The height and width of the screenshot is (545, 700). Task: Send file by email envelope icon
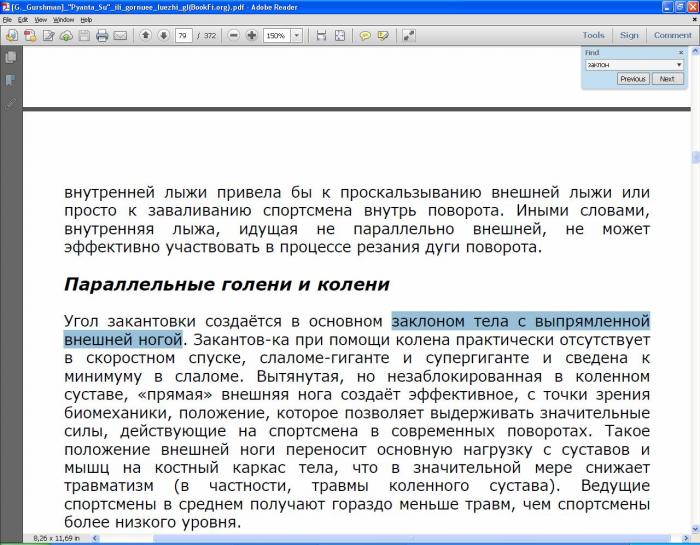120,35
